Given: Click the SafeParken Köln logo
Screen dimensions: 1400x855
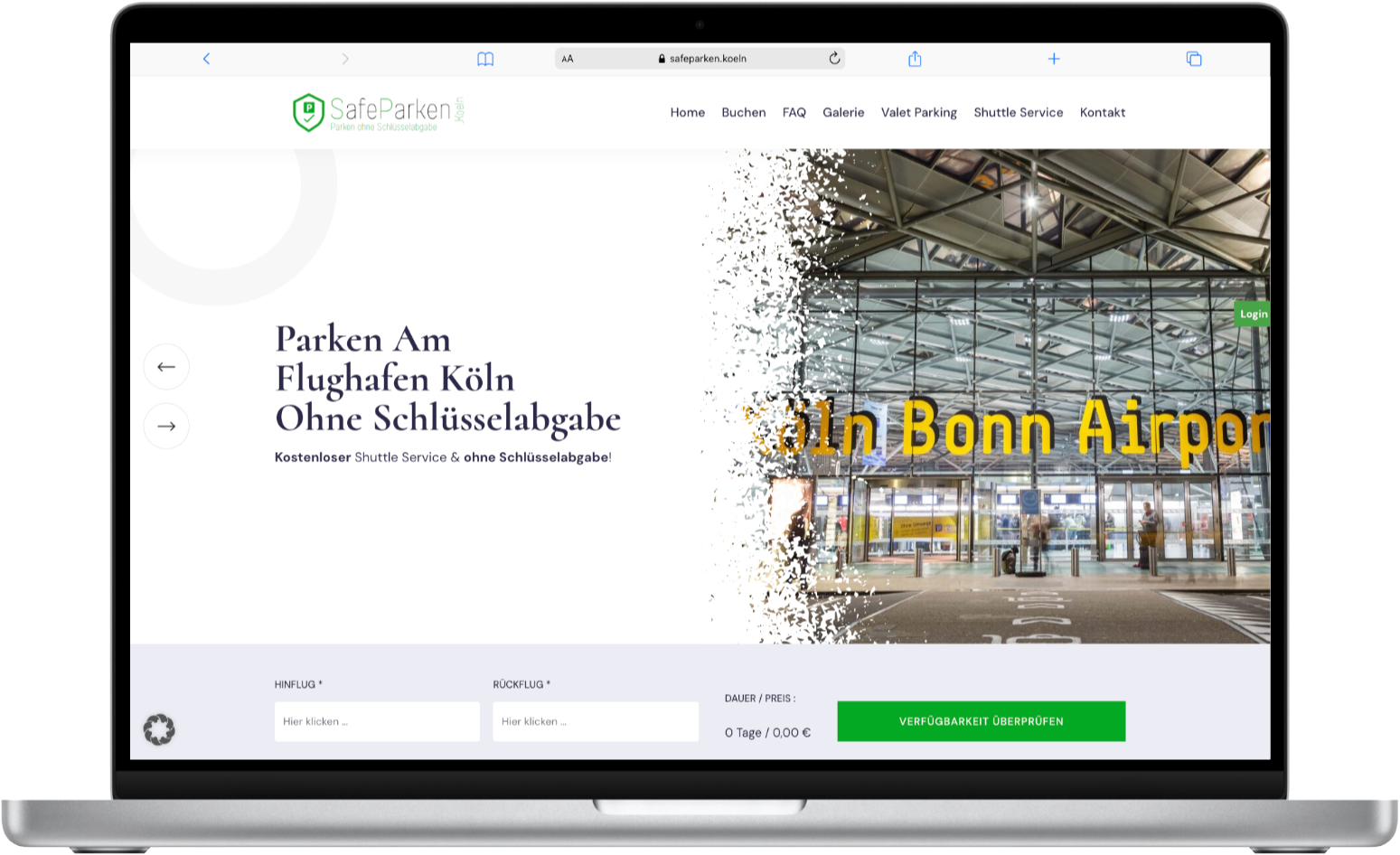Looking at the screenshot, I should point(378,113).
